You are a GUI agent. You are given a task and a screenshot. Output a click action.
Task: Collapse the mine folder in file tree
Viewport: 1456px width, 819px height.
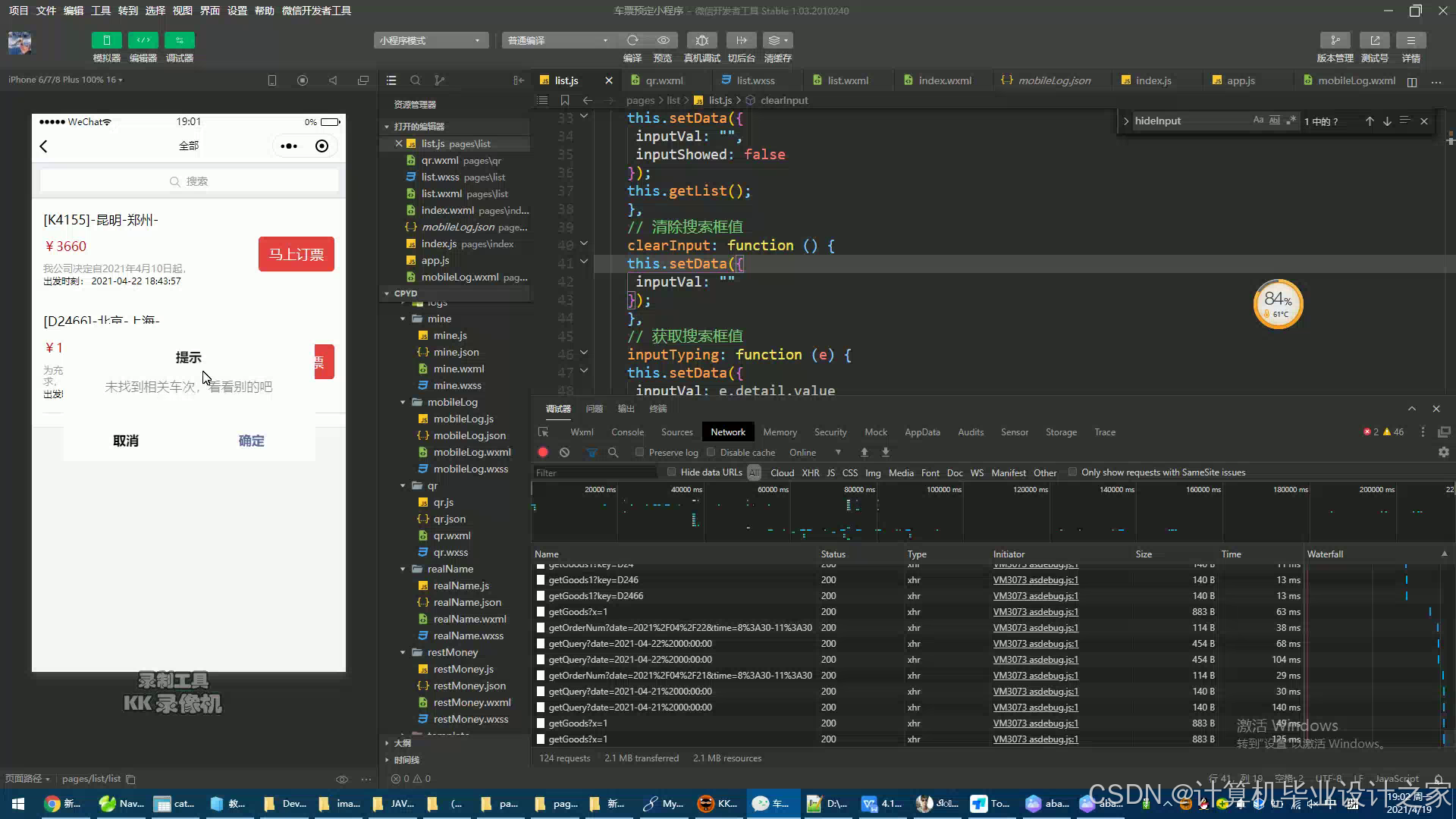(x=403, y=319)
